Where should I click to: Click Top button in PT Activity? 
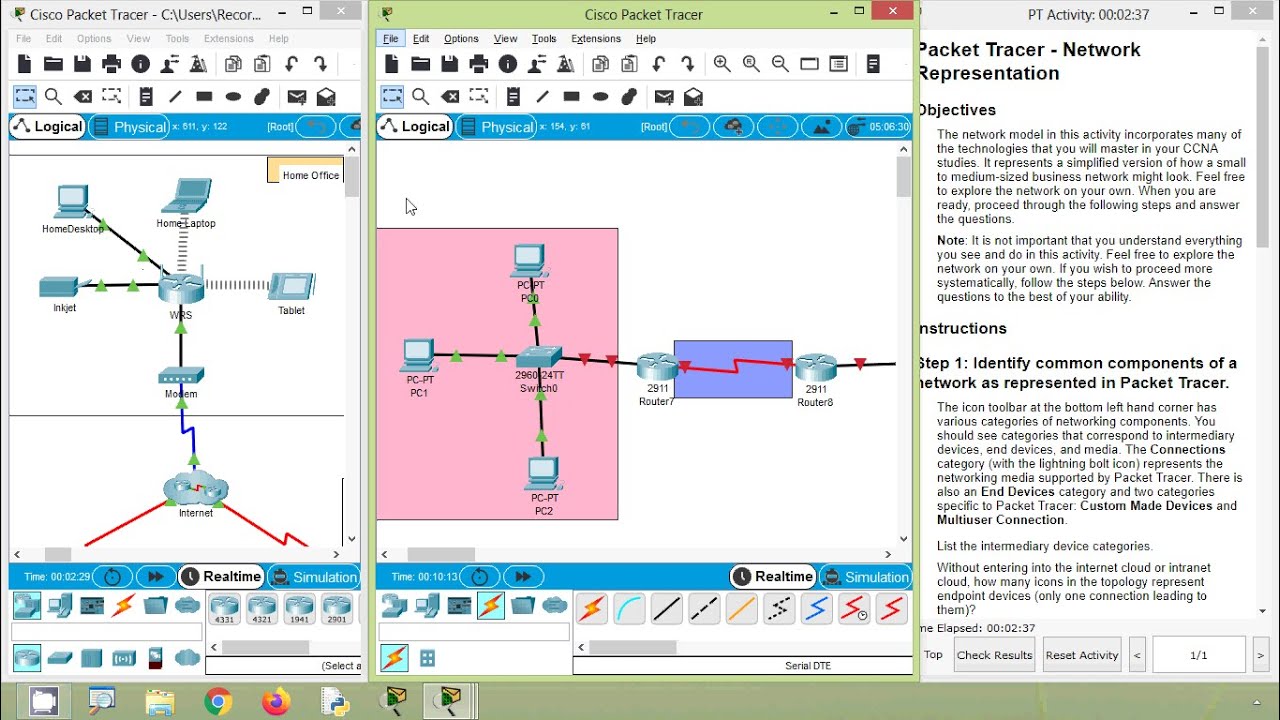pyautogui.click(x=933, y=655)
